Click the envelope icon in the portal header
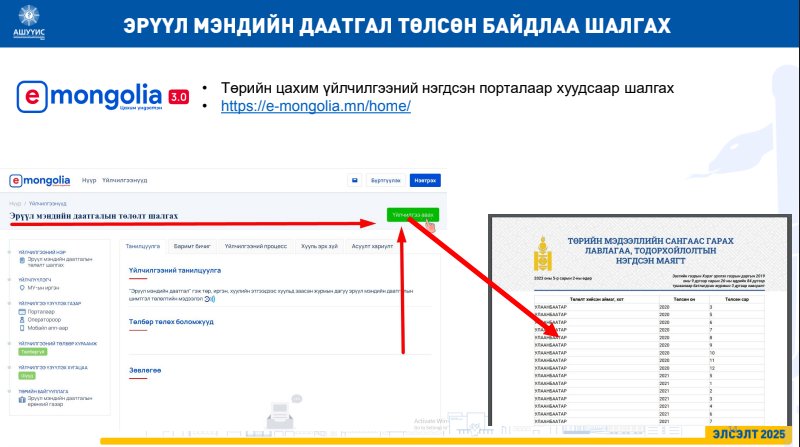The width and height of the screenshot is (800, 447). pos(353,180)
